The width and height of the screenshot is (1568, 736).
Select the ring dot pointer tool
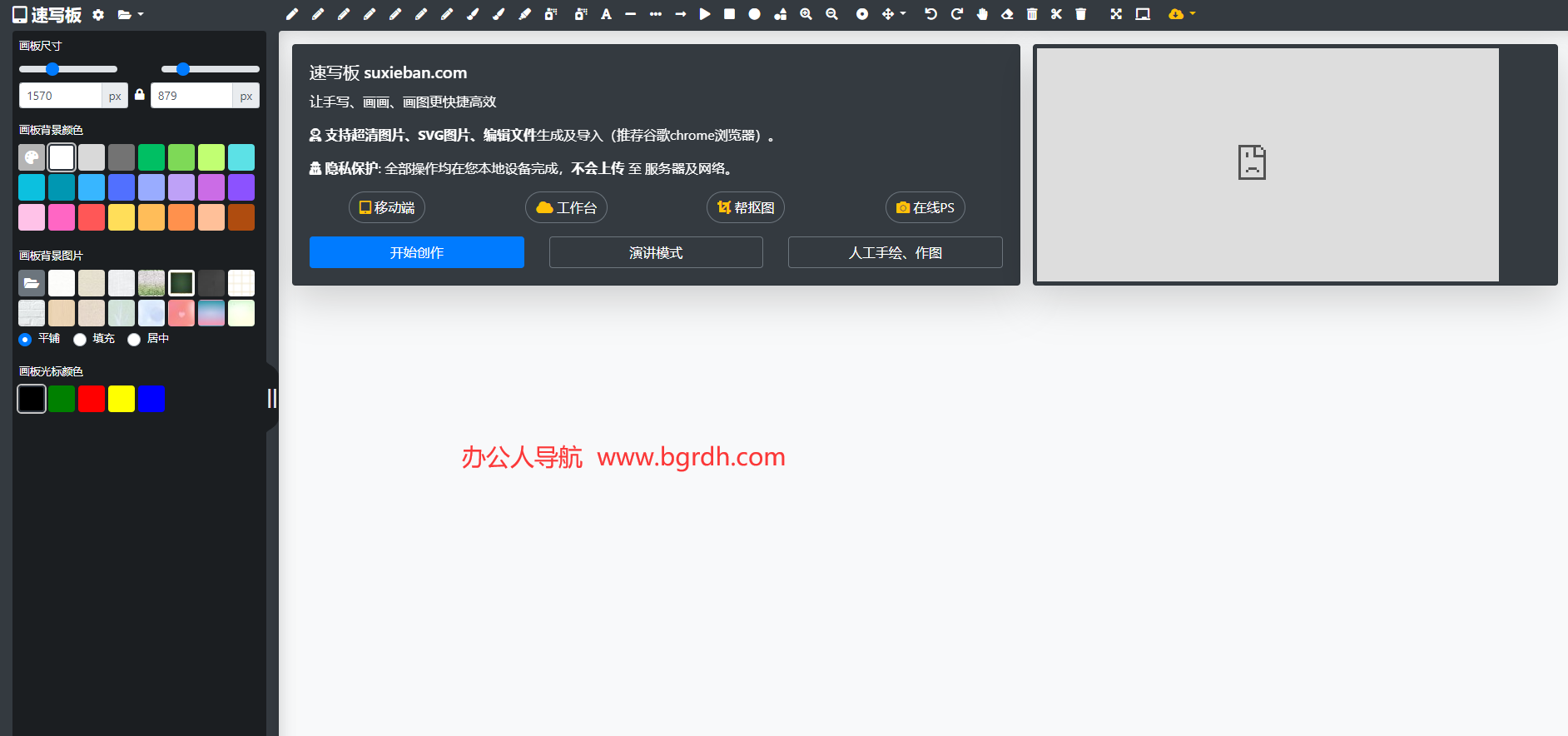862,14
